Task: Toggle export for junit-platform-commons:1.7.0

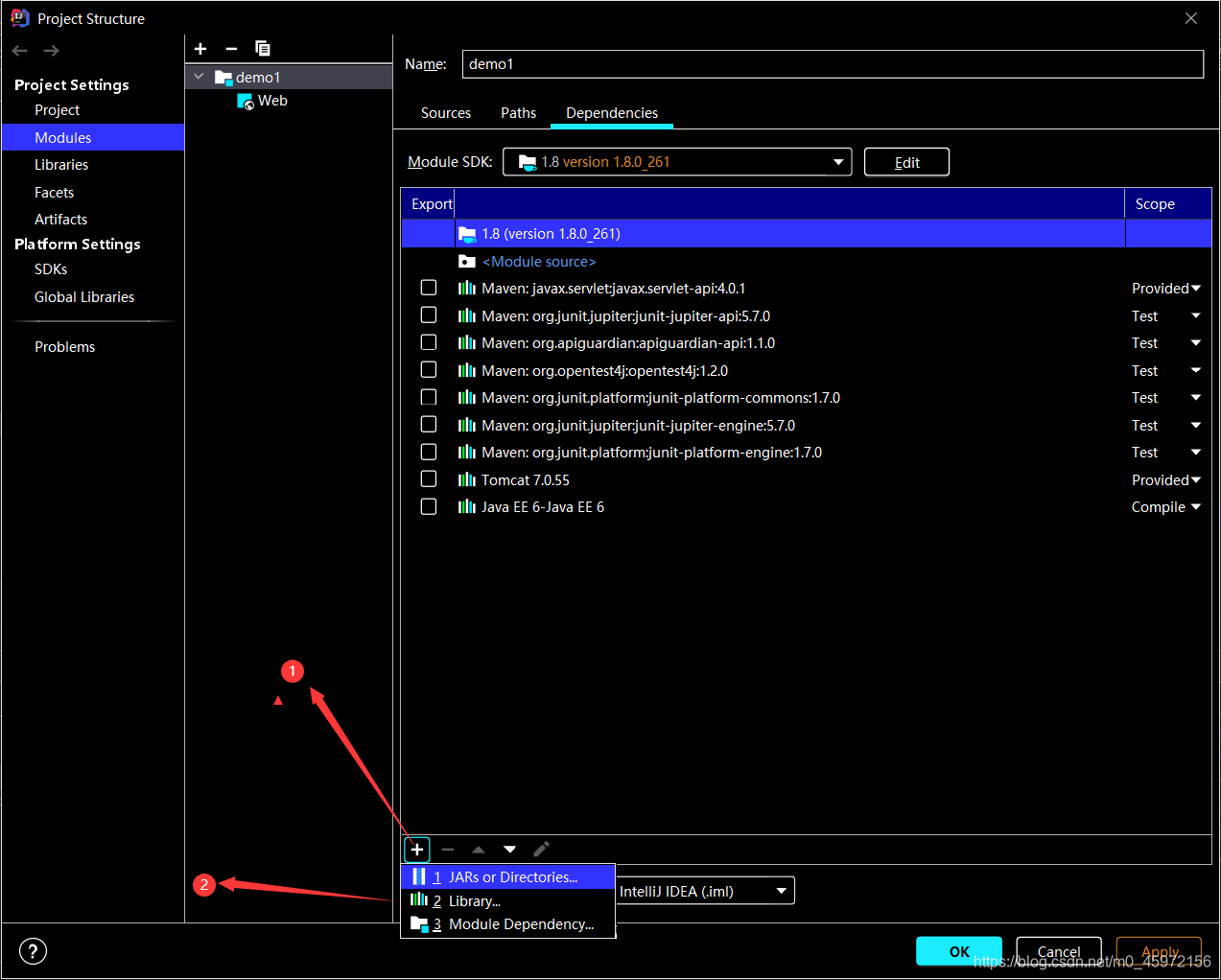Action: coord(429,397)
